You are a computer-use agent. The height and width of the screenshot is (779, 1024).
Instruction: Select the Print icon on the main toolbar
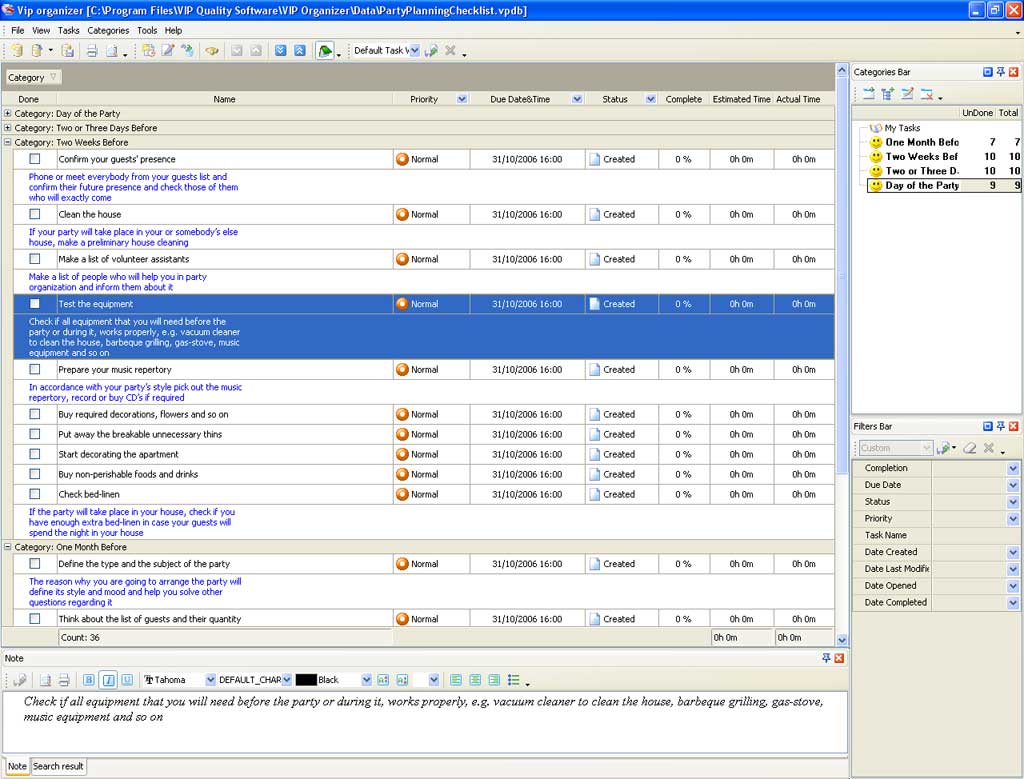pos(92,50)
